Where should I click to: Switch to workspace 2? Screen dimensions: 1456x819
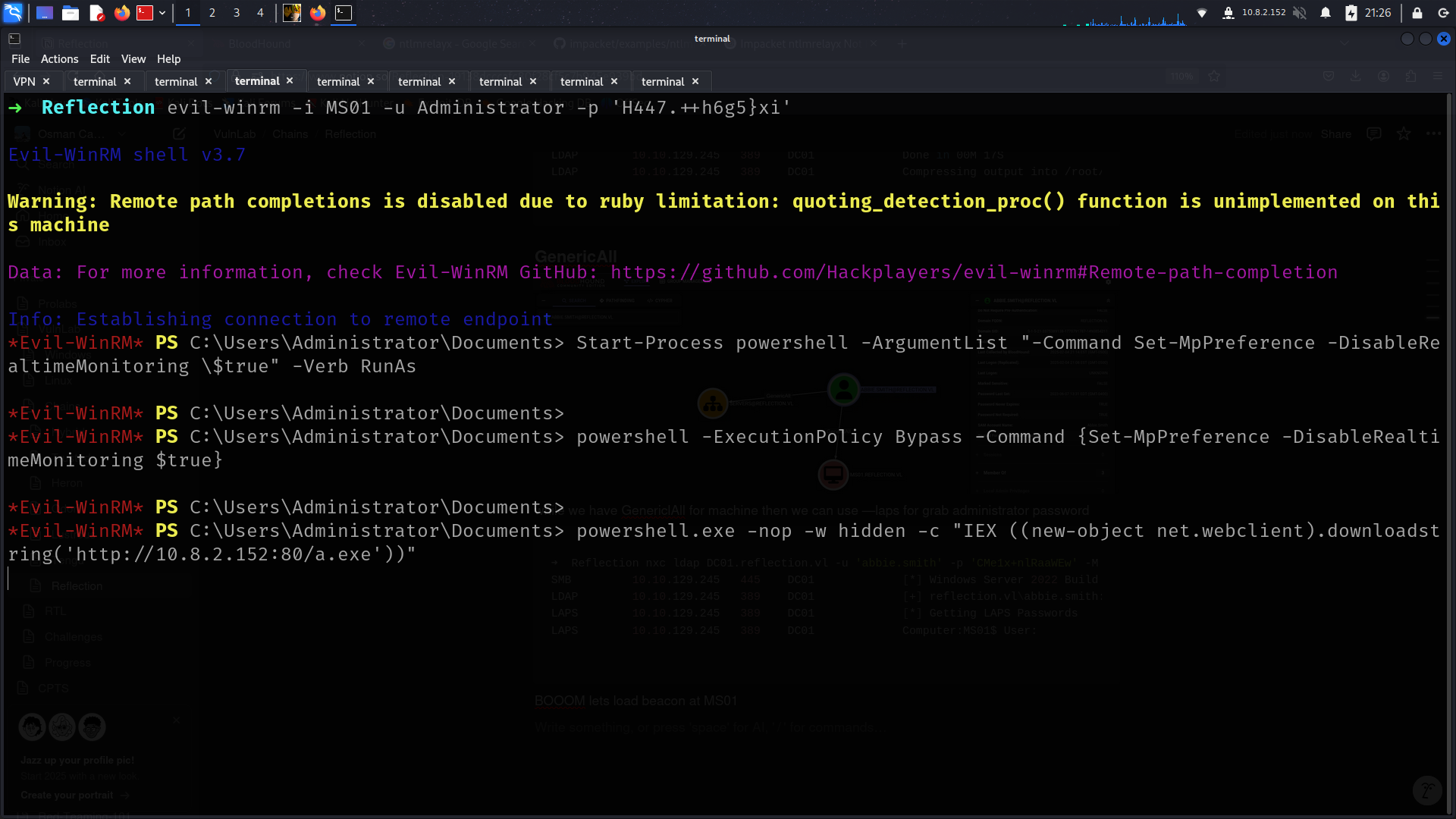[212, 13]
